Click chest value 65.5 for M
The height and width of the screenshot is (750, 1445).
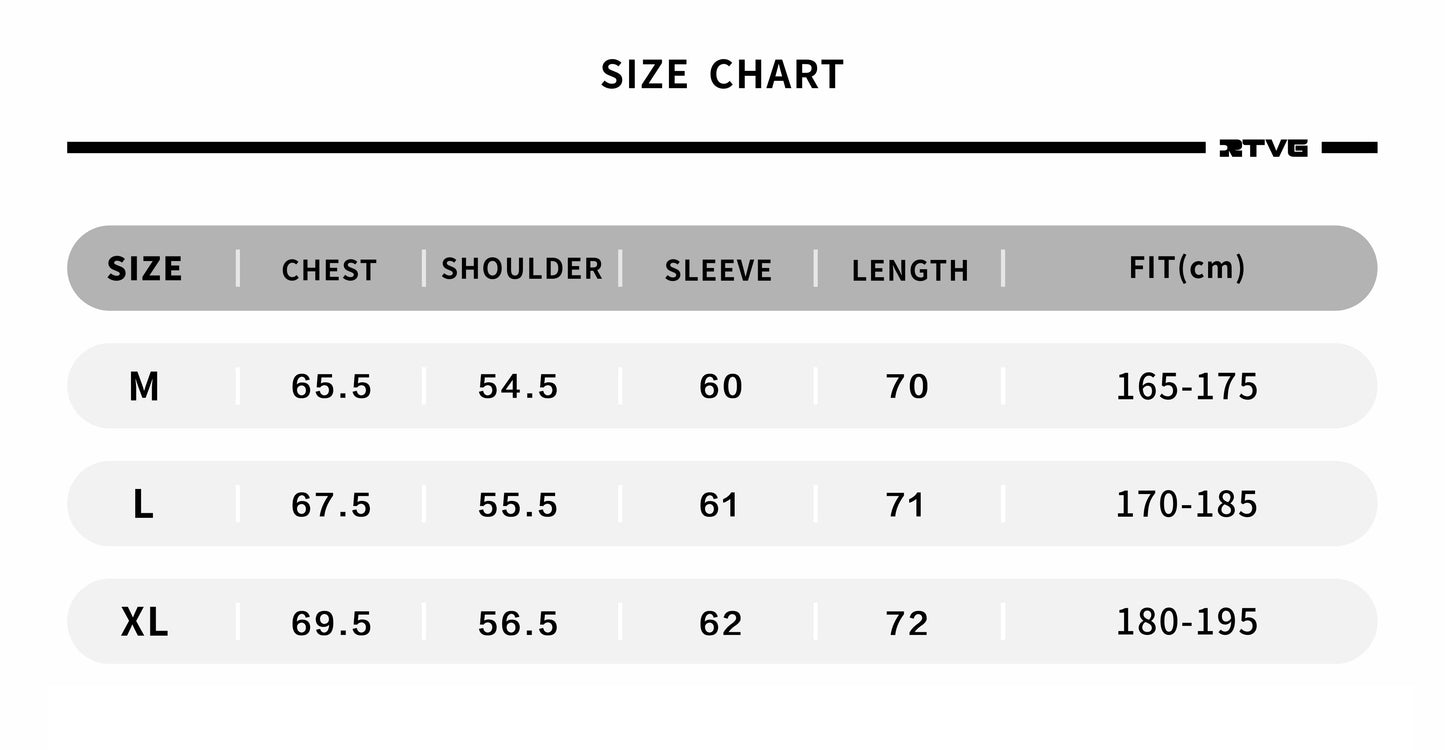click(x=331, y=387)
